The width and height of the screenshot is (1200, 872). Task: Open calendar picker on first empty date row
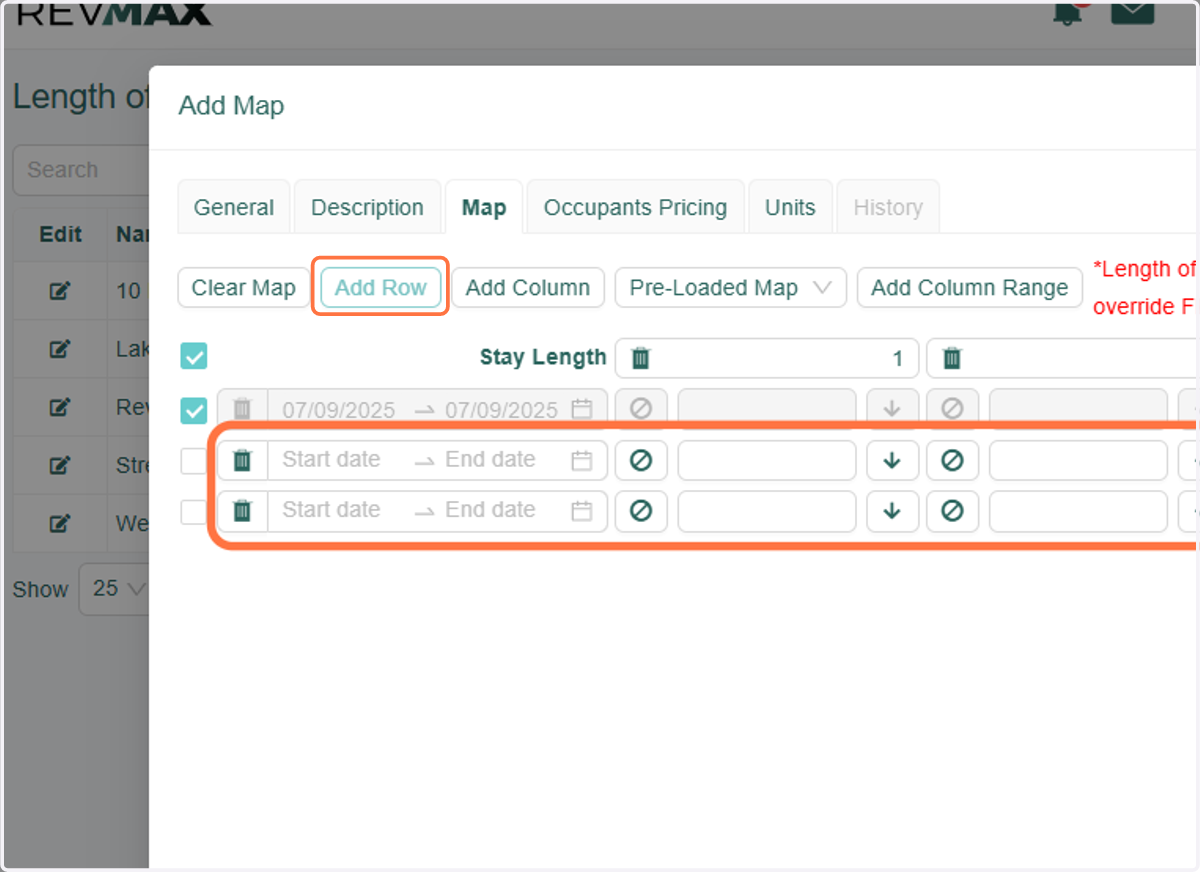click(x=582, y=460)
